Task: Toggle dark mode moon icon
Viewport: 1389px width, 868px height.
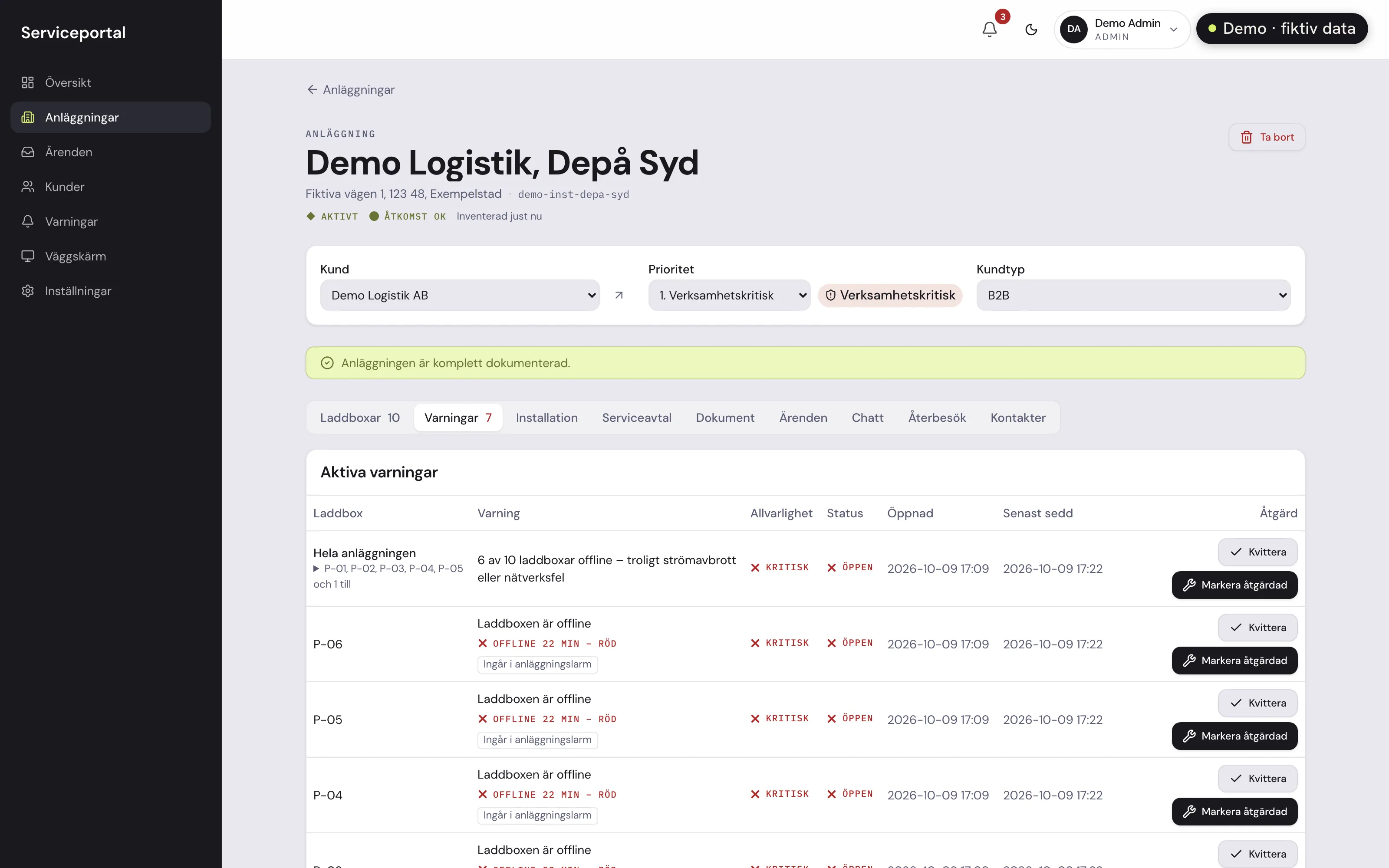Action: [1031, 29]
